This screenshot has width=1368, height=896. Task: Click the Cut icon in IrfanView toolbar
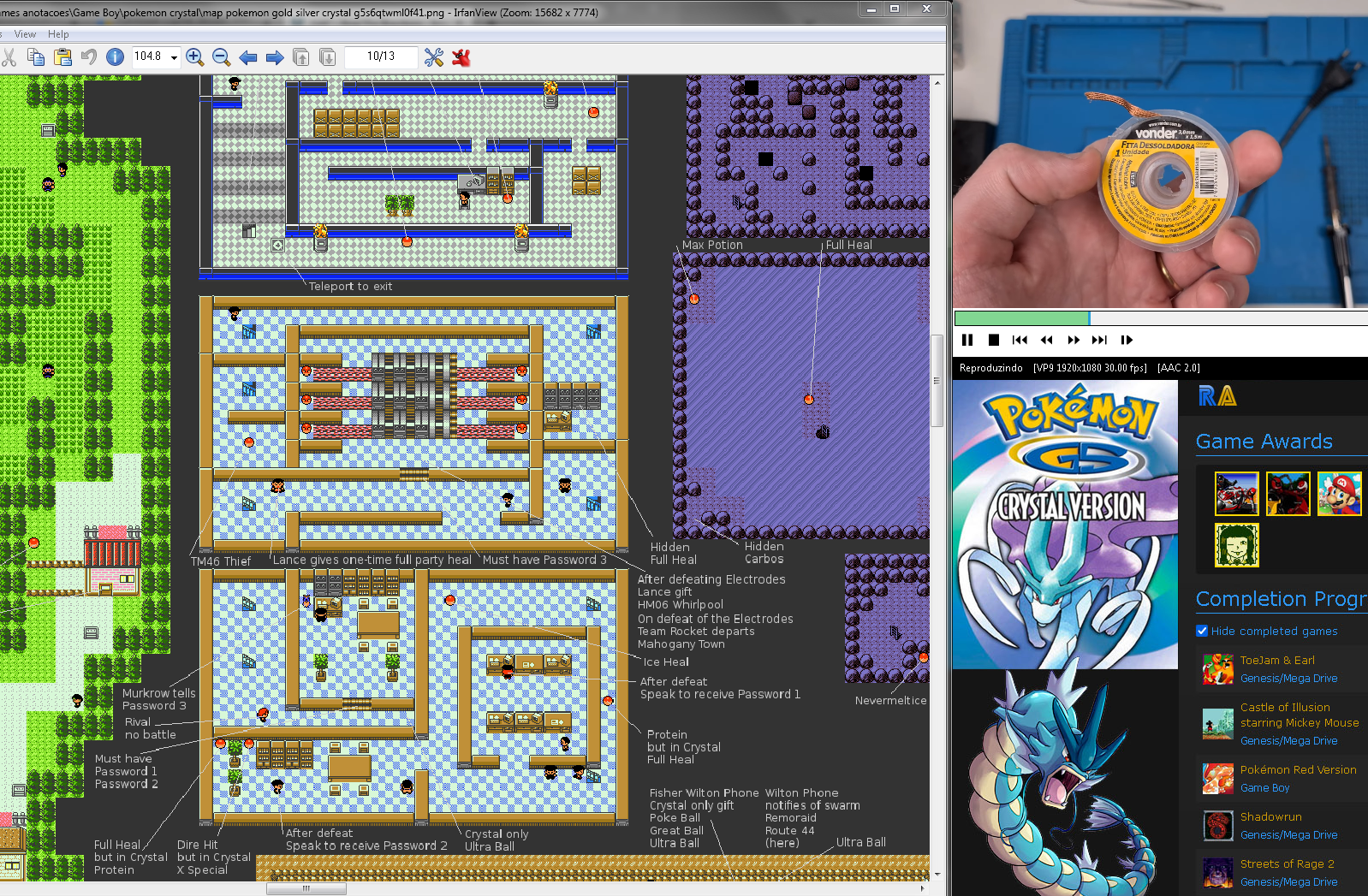pos(9,57)
